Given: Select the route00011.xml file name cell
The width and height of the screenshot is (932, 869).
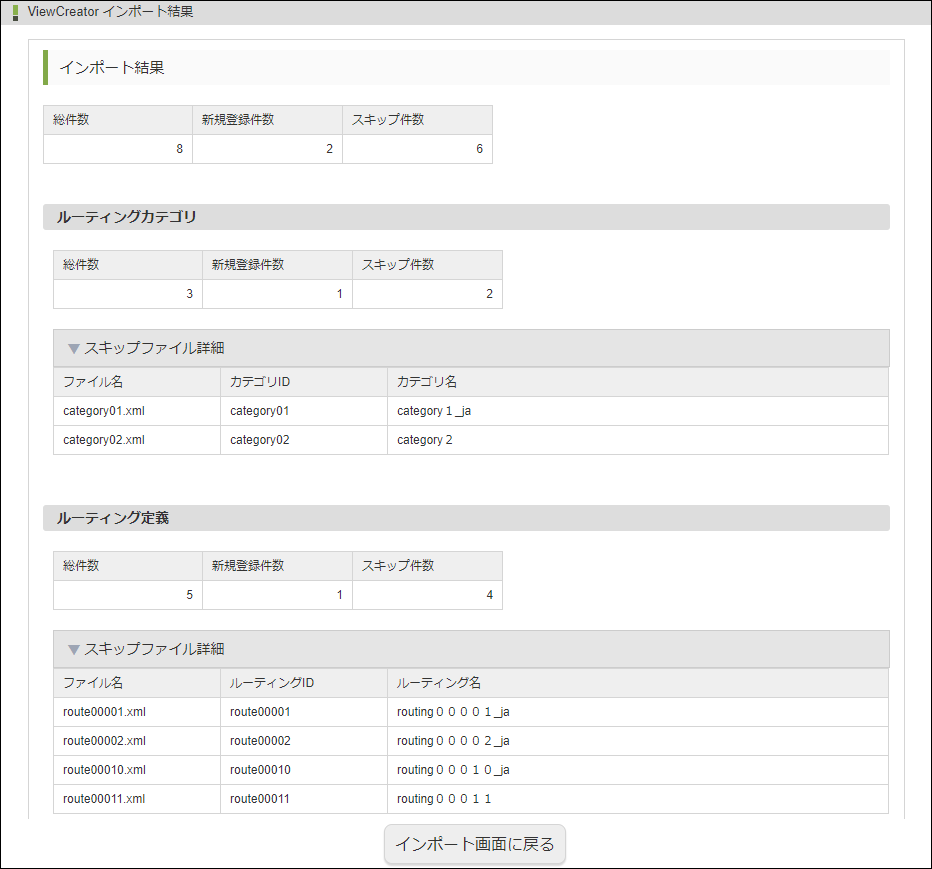Looking at the screenshot, I should tap(137, 799).
